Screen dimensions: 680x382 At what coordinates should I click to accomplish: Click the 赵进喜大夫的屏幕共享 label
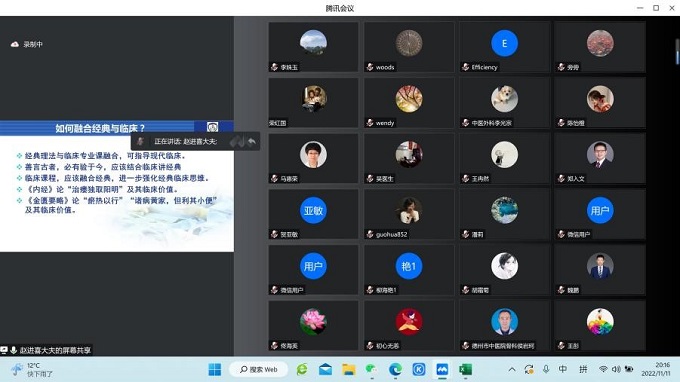(x=55, y=350)
